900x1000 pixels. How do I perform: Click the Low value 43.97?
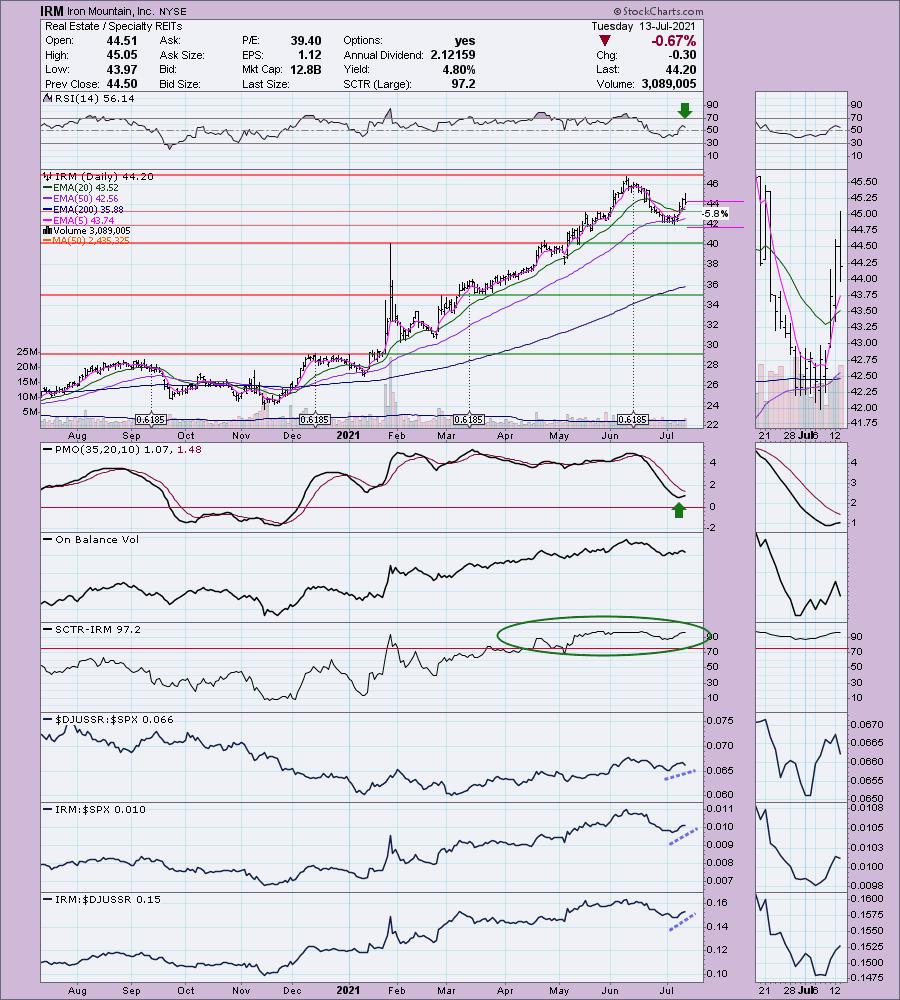coord(121,70)
